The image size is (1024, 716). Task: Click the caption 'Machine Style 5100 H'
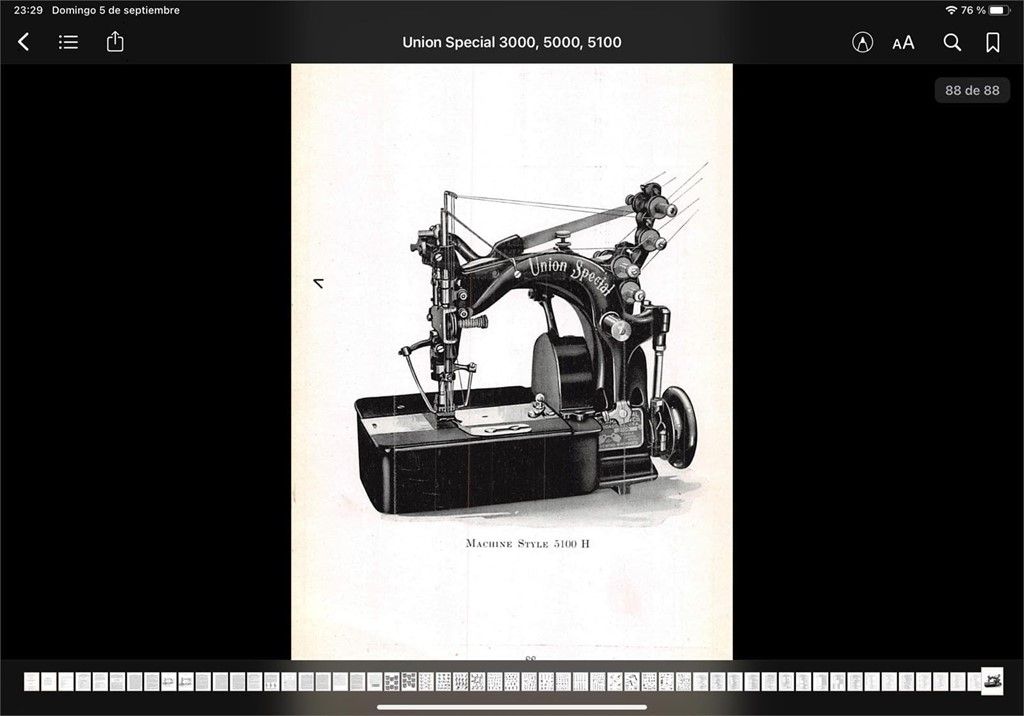(528, 544)
